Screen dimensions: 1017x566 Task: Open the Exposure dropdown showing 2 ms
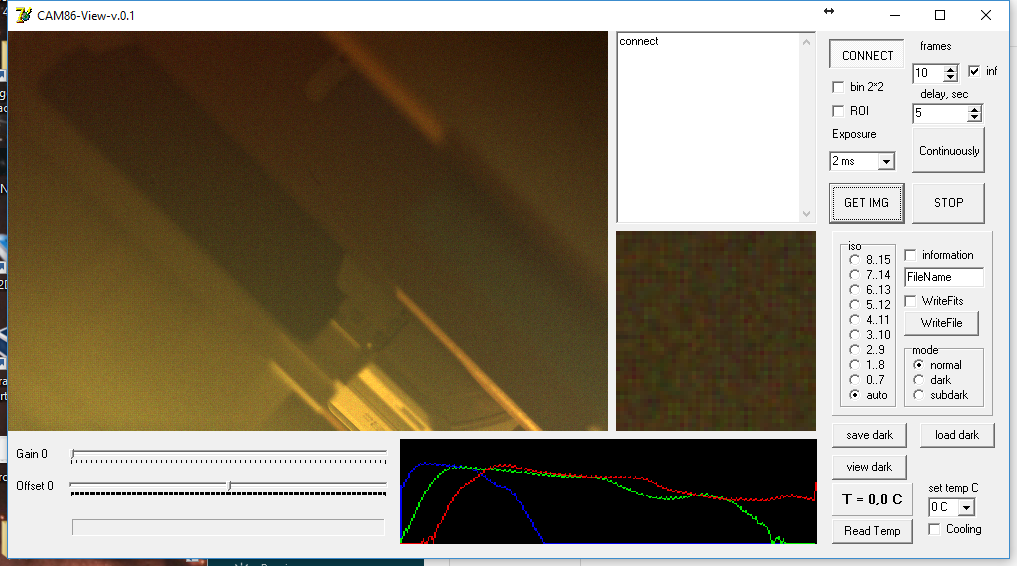[x=886, y=161]
